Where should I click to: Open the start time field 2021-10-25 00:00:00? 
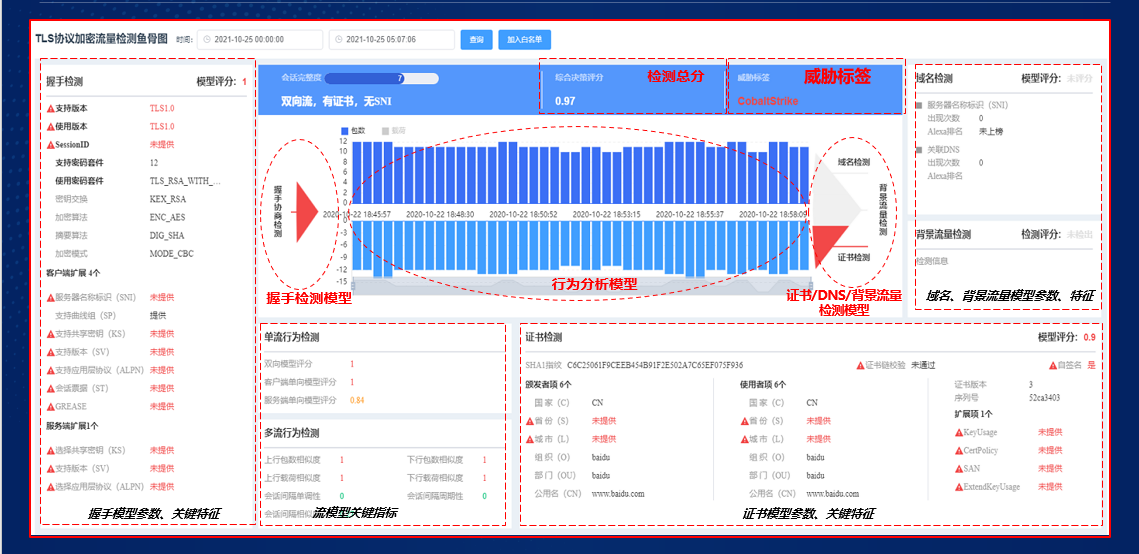pyautogui.click(x=260, y=40)
